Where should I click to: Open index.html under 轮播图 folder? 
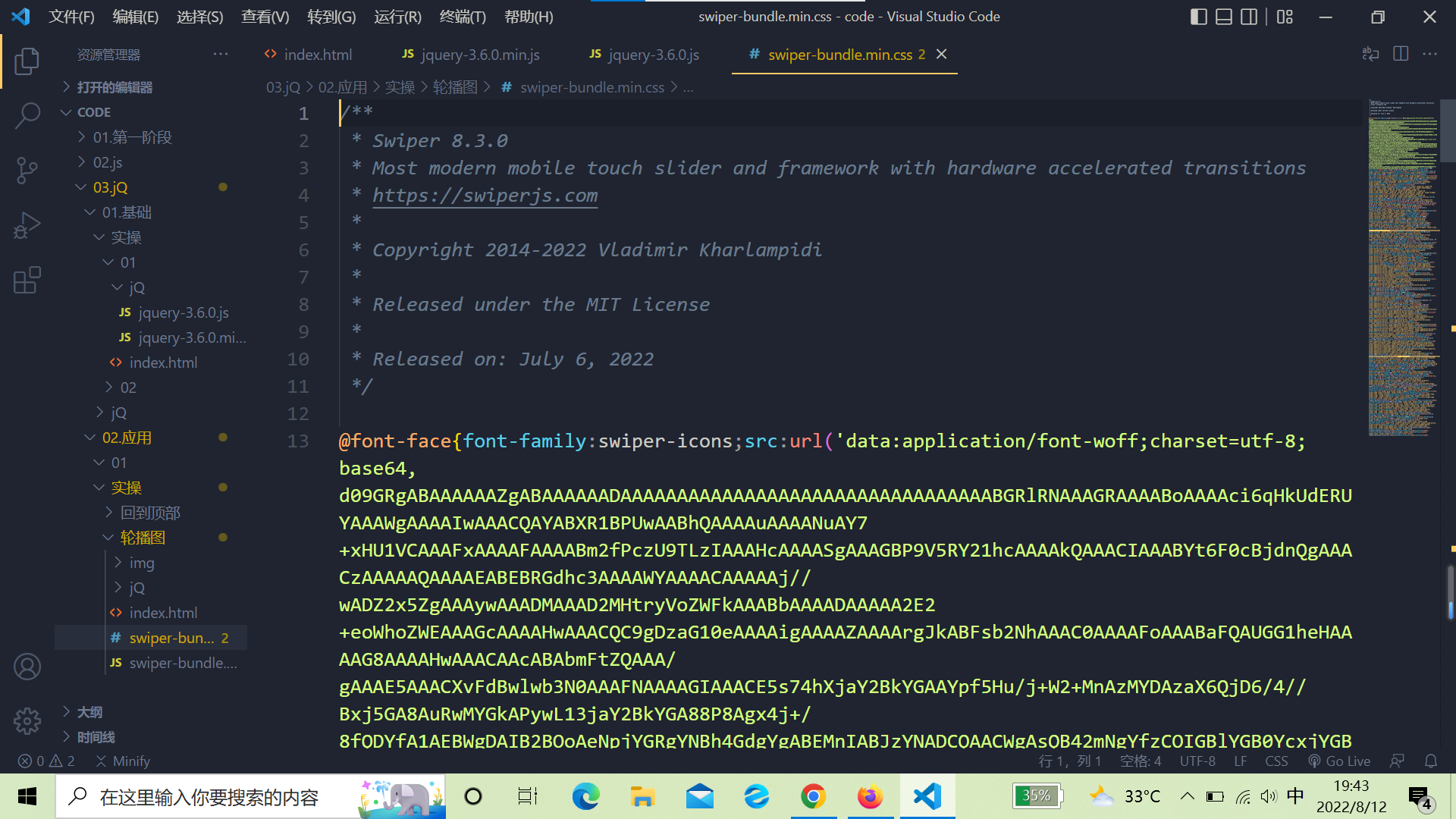tap(163, 613)
